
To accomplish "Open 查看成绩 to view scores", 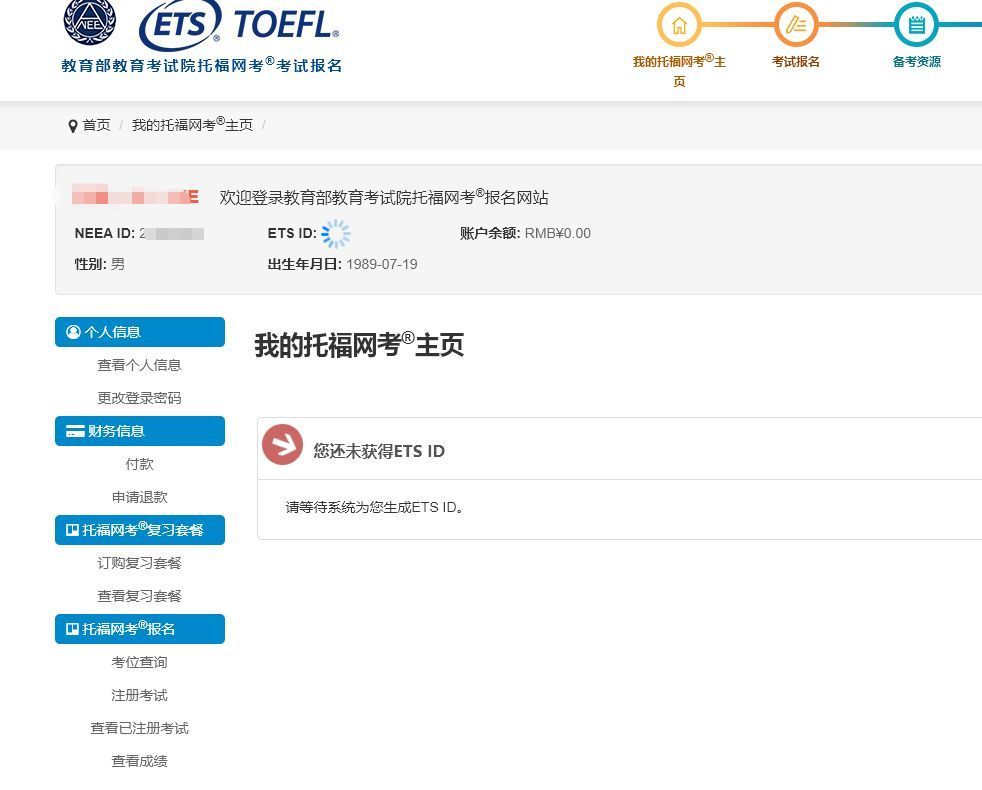I will (x=139, y=761).
